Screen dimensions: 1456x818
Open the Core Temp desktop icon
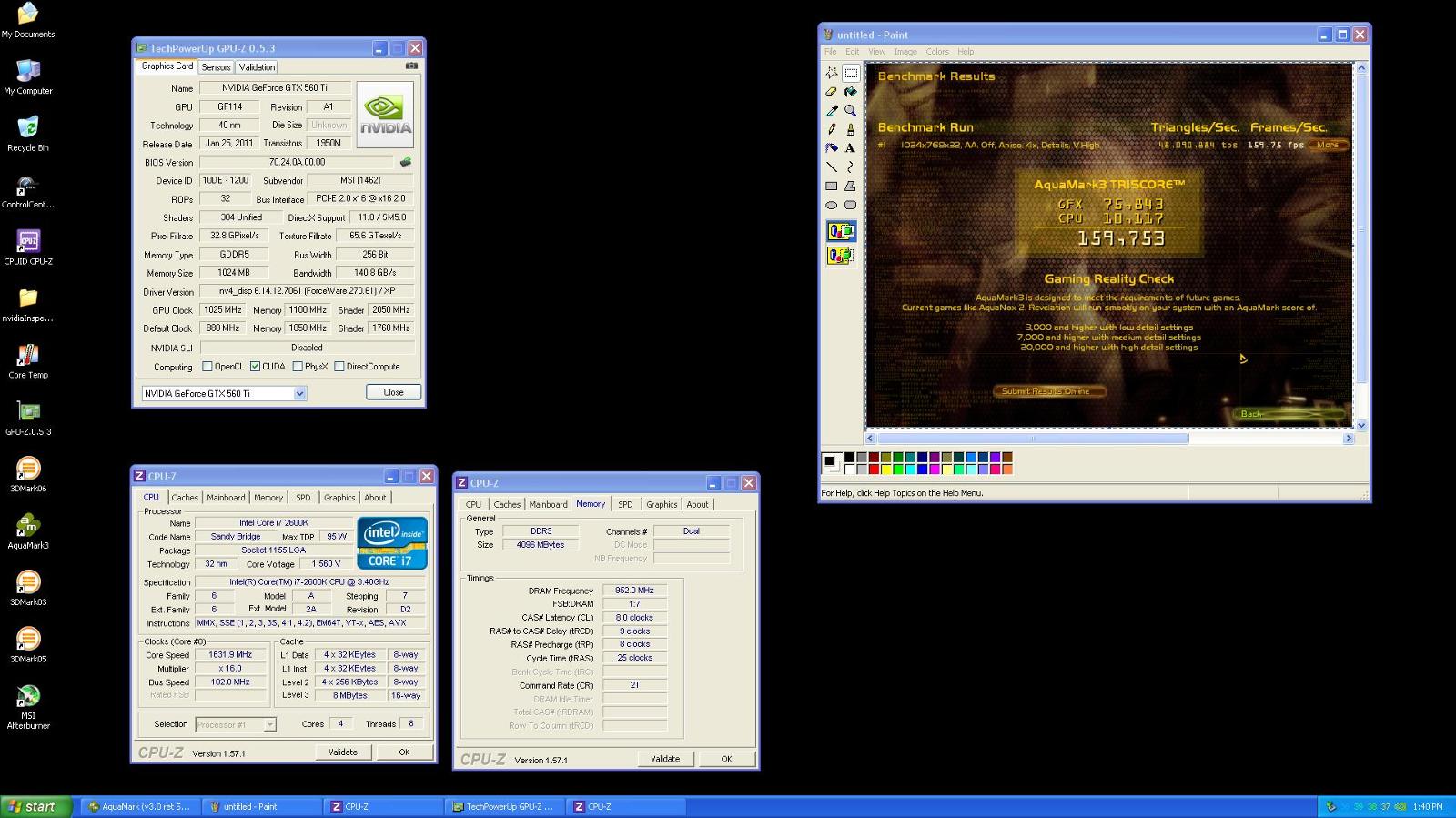tap(28, 360)
